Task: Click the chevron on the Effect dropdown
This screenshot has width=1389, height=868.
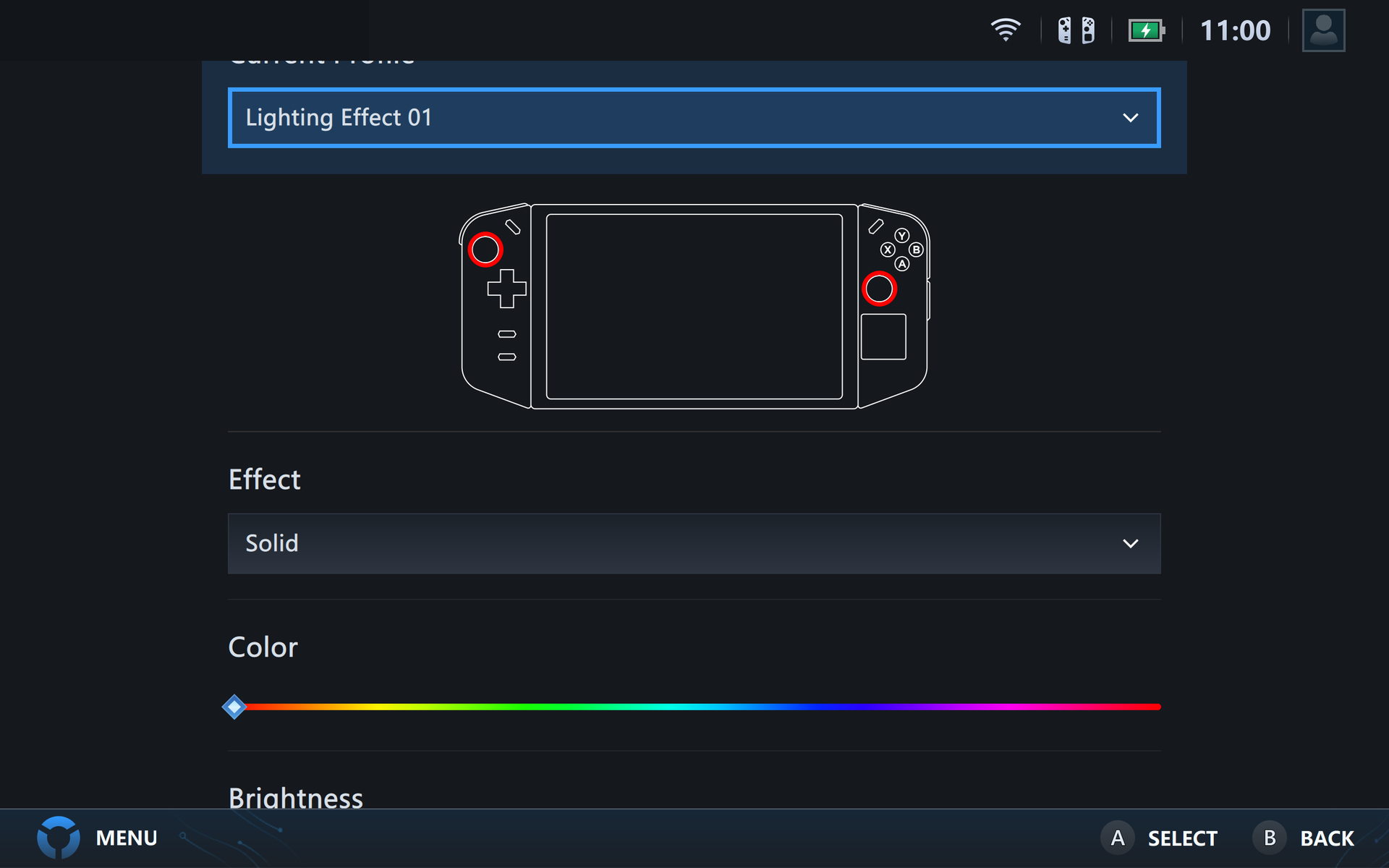Action: click(x=1130, y=544)
